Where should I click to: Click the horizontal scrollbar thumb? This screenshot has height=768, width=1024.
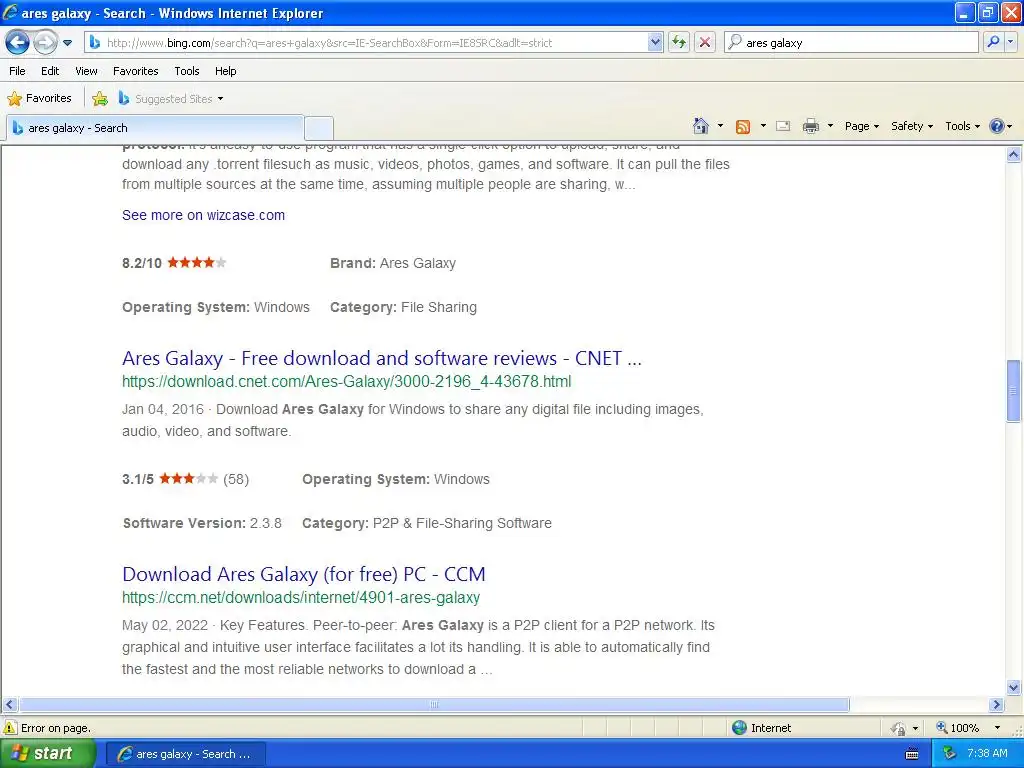434,705
